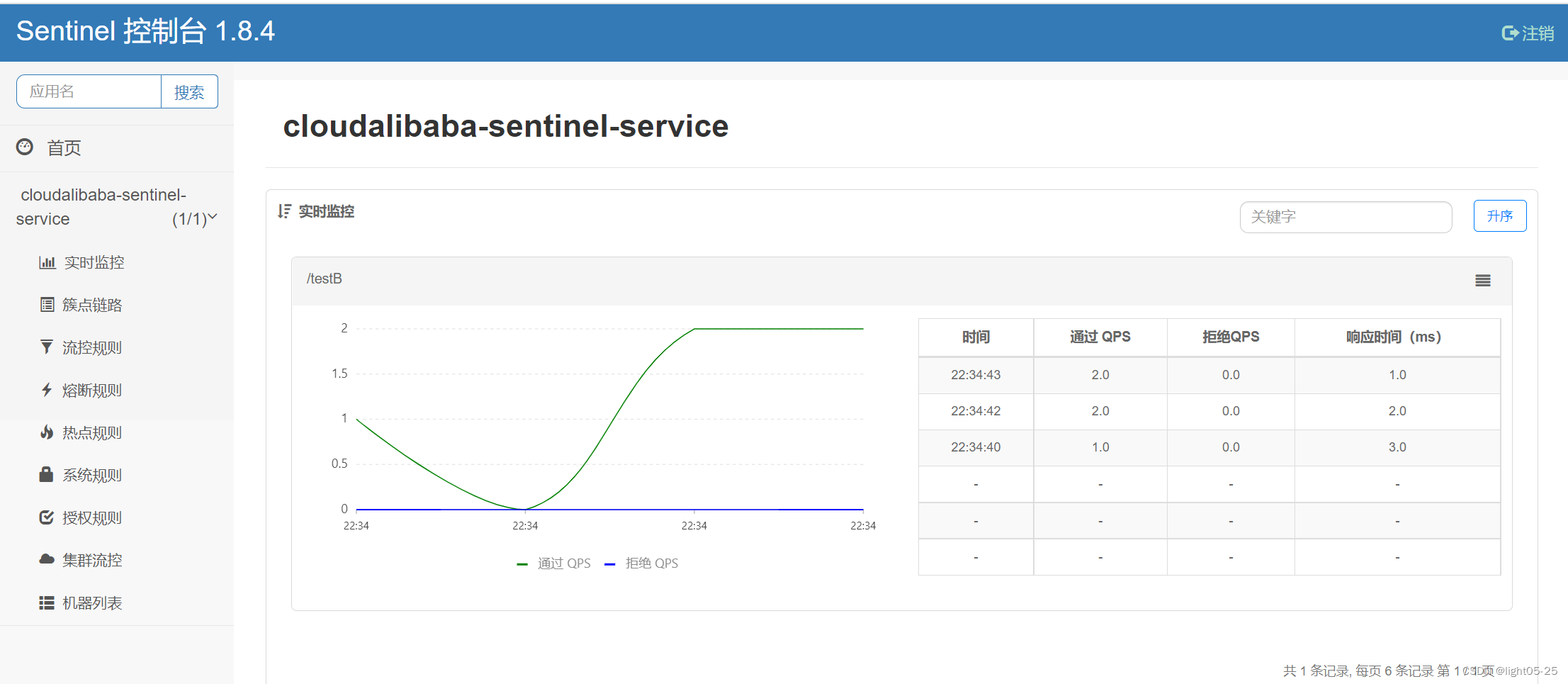Collapse the cloudalibaba-sentinel-service app chevron
This screenshot has height=684, width=1568.
[x=212, y=217]
